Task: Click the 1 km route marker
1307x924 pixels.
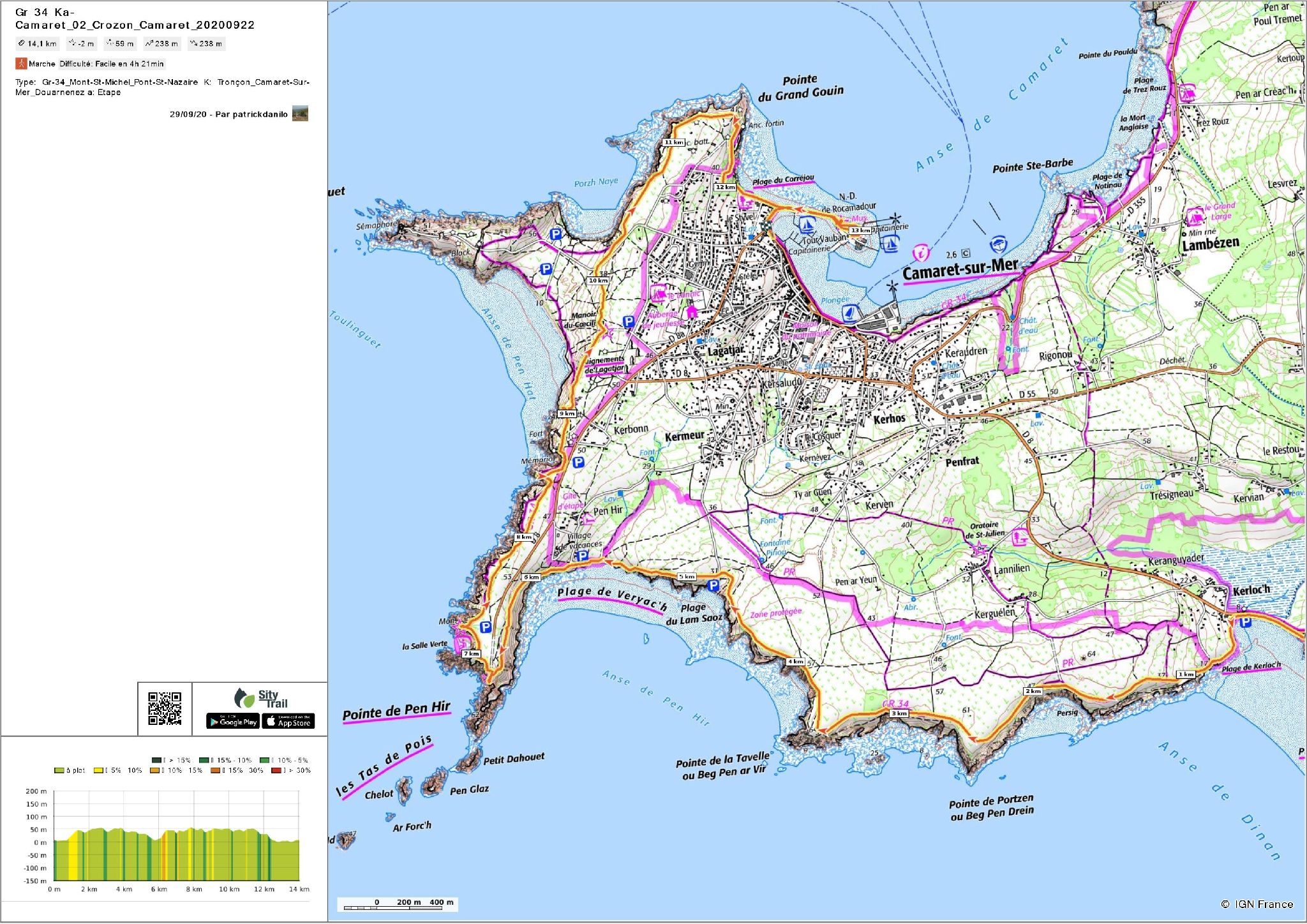Action: [x=1186, y=674]
